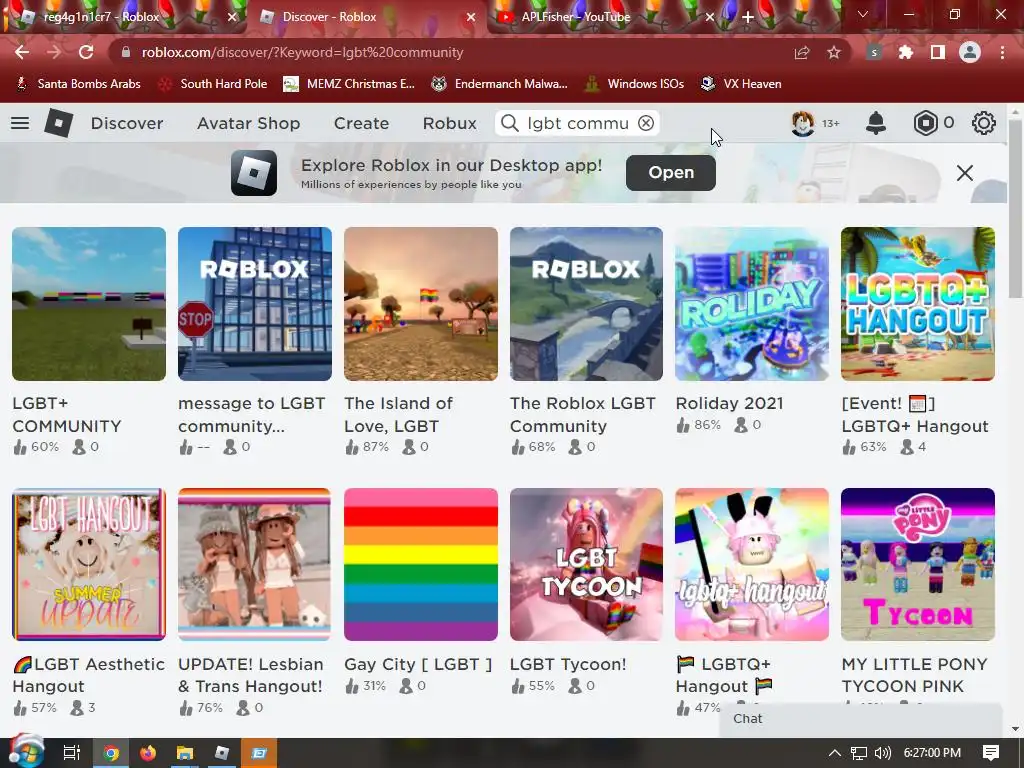
Task: Open the South Hard Pole bookmark
Action: tap(213, 84)
